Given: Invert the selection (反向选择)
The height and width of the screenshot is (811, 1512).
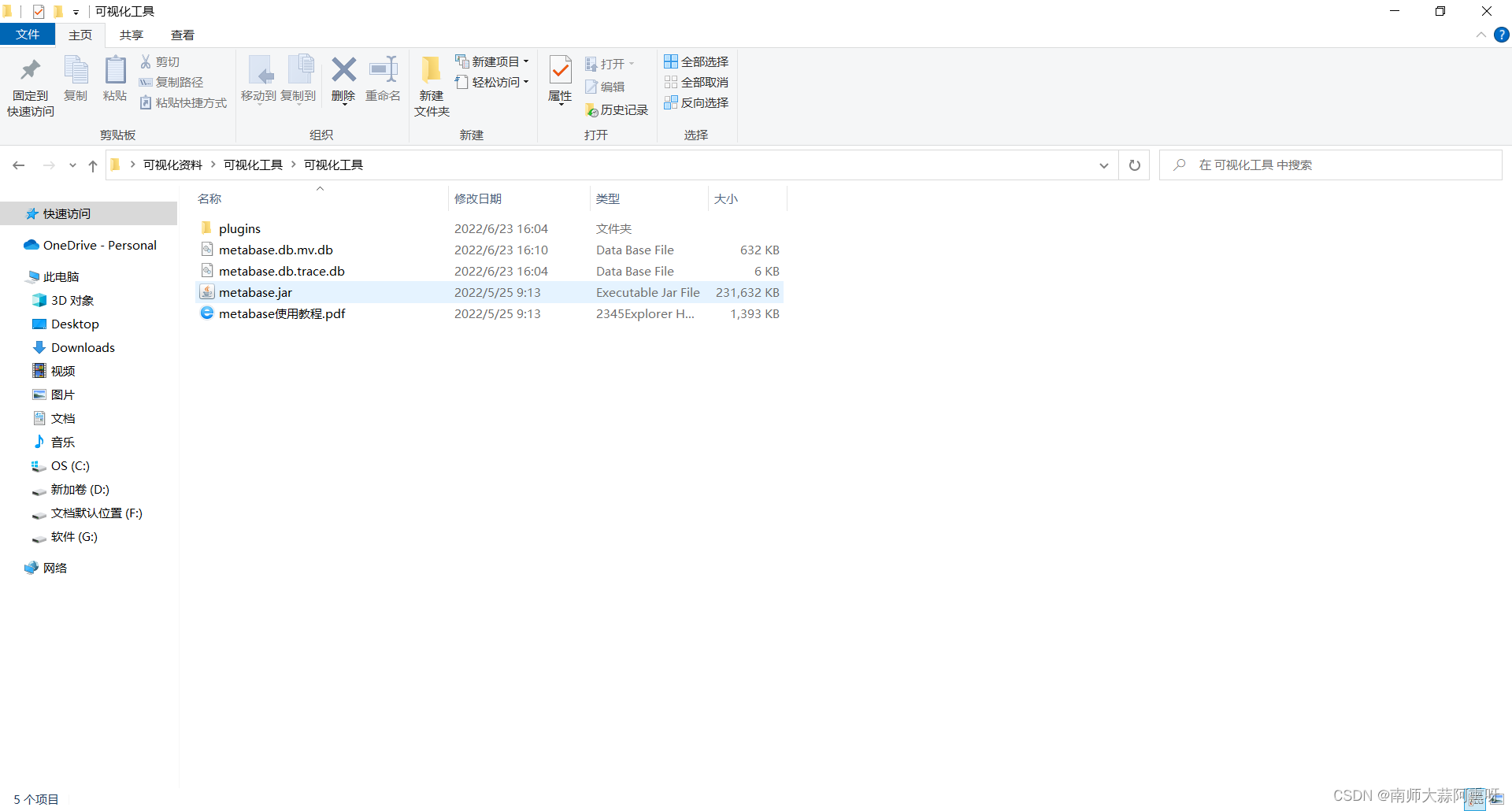Looking at the screenshot, I should pyautogui.click(x=696, y=102).
